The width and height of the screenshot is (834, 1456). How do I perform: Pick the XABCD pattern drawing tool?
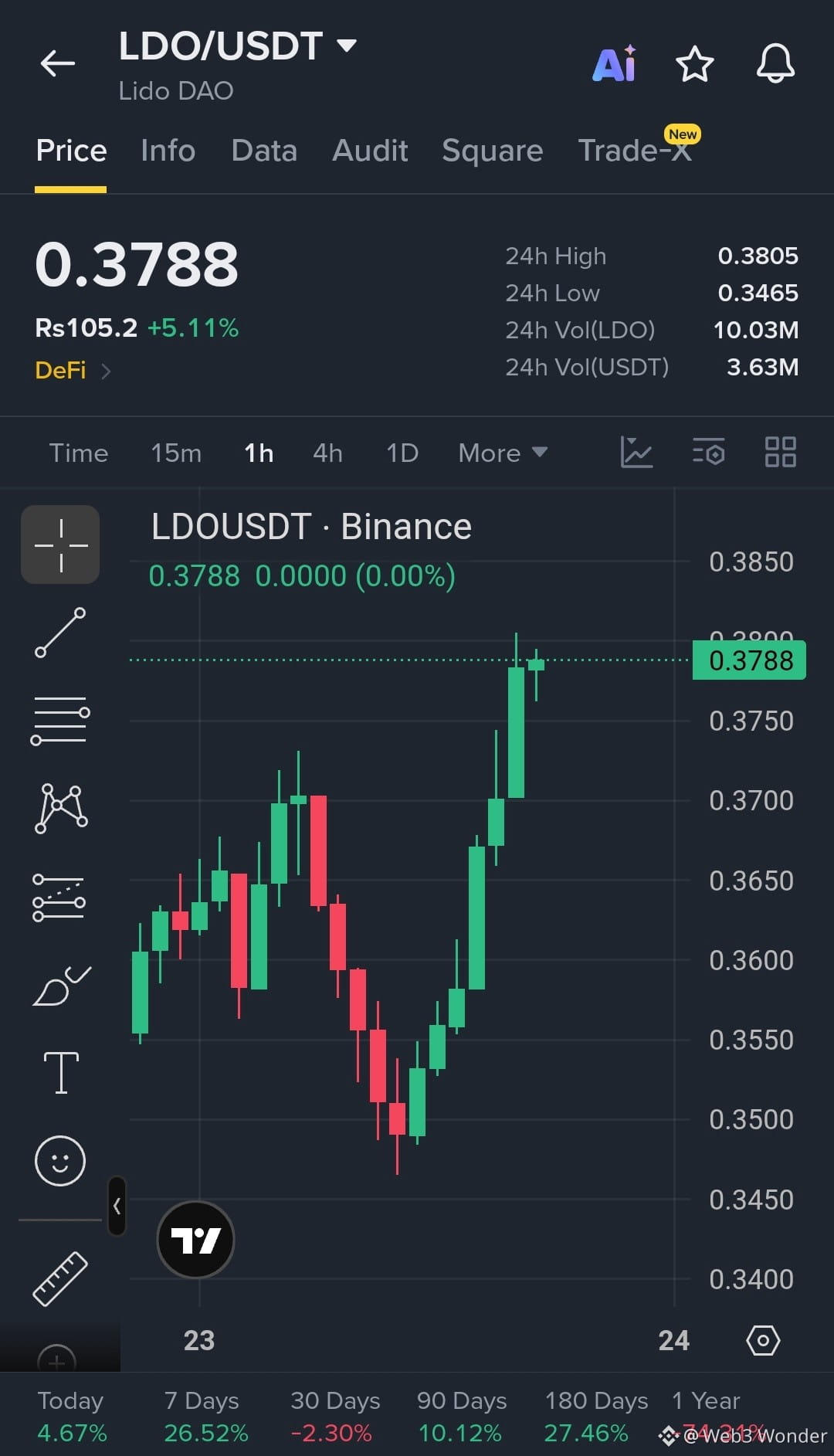pyautogui.click(x=61, y=809)
